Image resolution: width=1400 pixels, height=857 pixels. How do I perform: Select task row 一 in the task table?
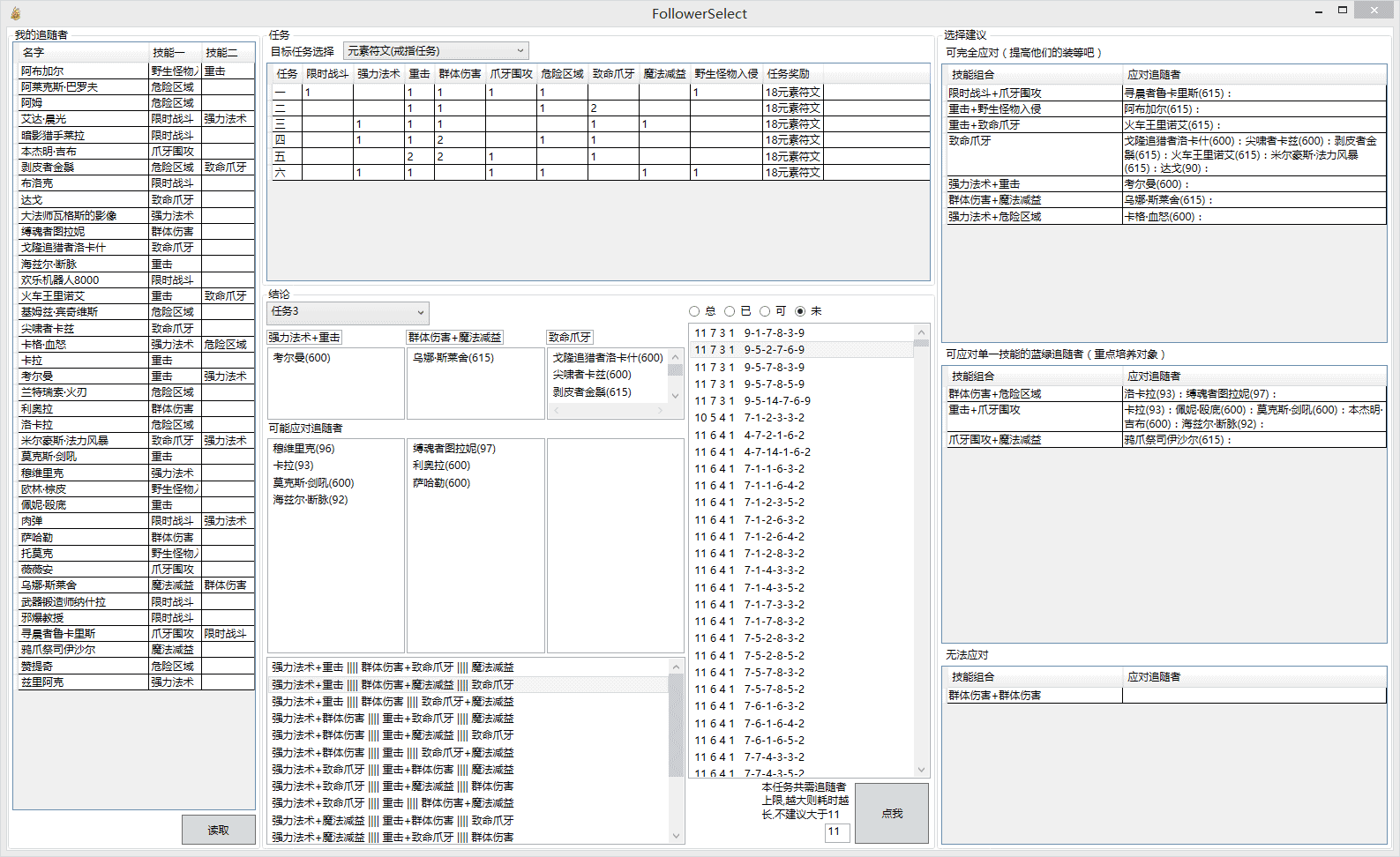tap(600, 92)
